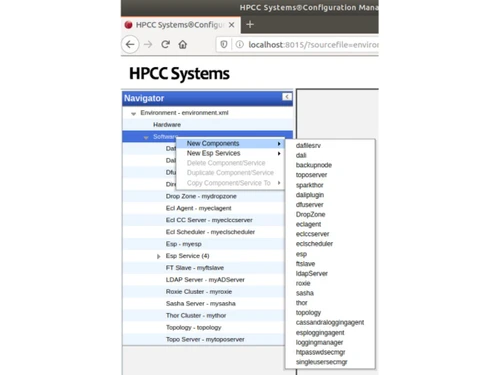Open a new browser tab with plus
This screenshot has height=375, width=500.
[x=250, y=24]
